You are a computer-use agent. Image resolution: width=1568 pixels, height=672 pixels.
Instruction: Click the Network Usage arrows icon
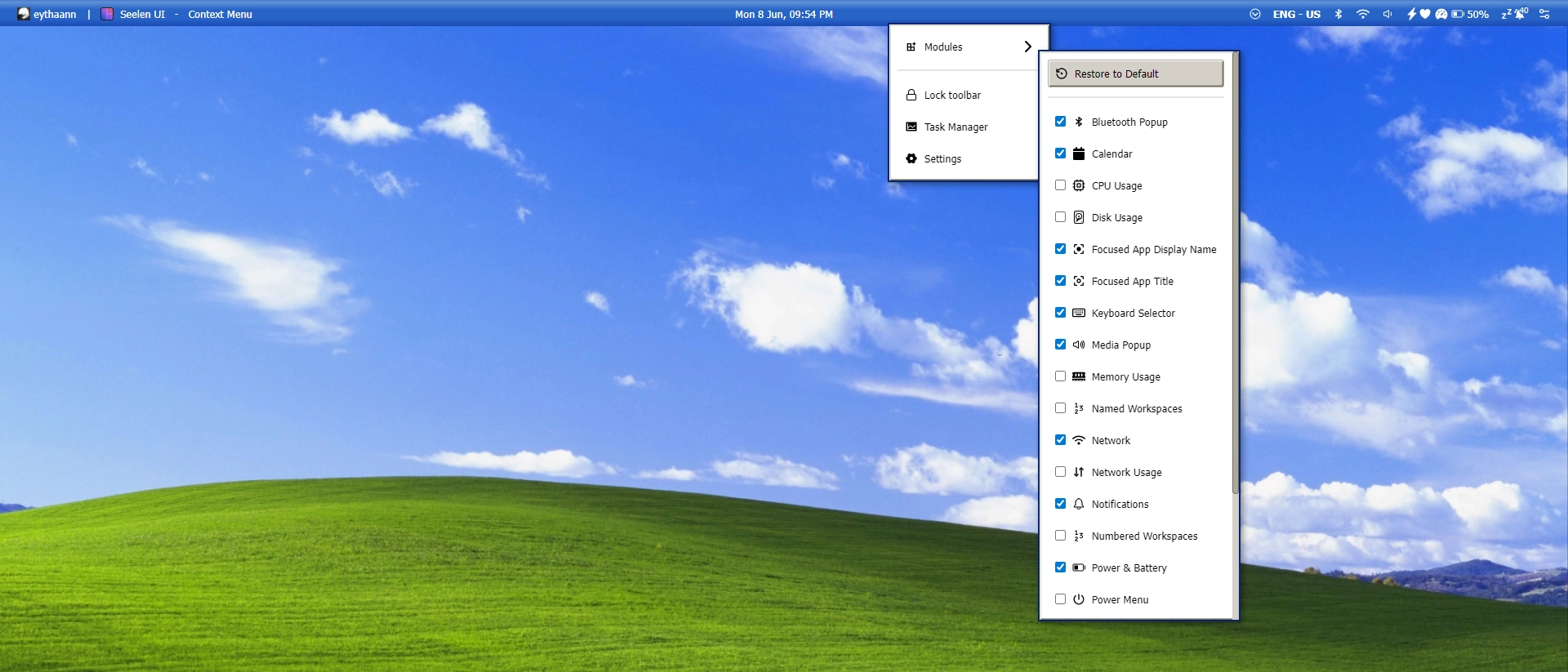(x=1079, y=472)
